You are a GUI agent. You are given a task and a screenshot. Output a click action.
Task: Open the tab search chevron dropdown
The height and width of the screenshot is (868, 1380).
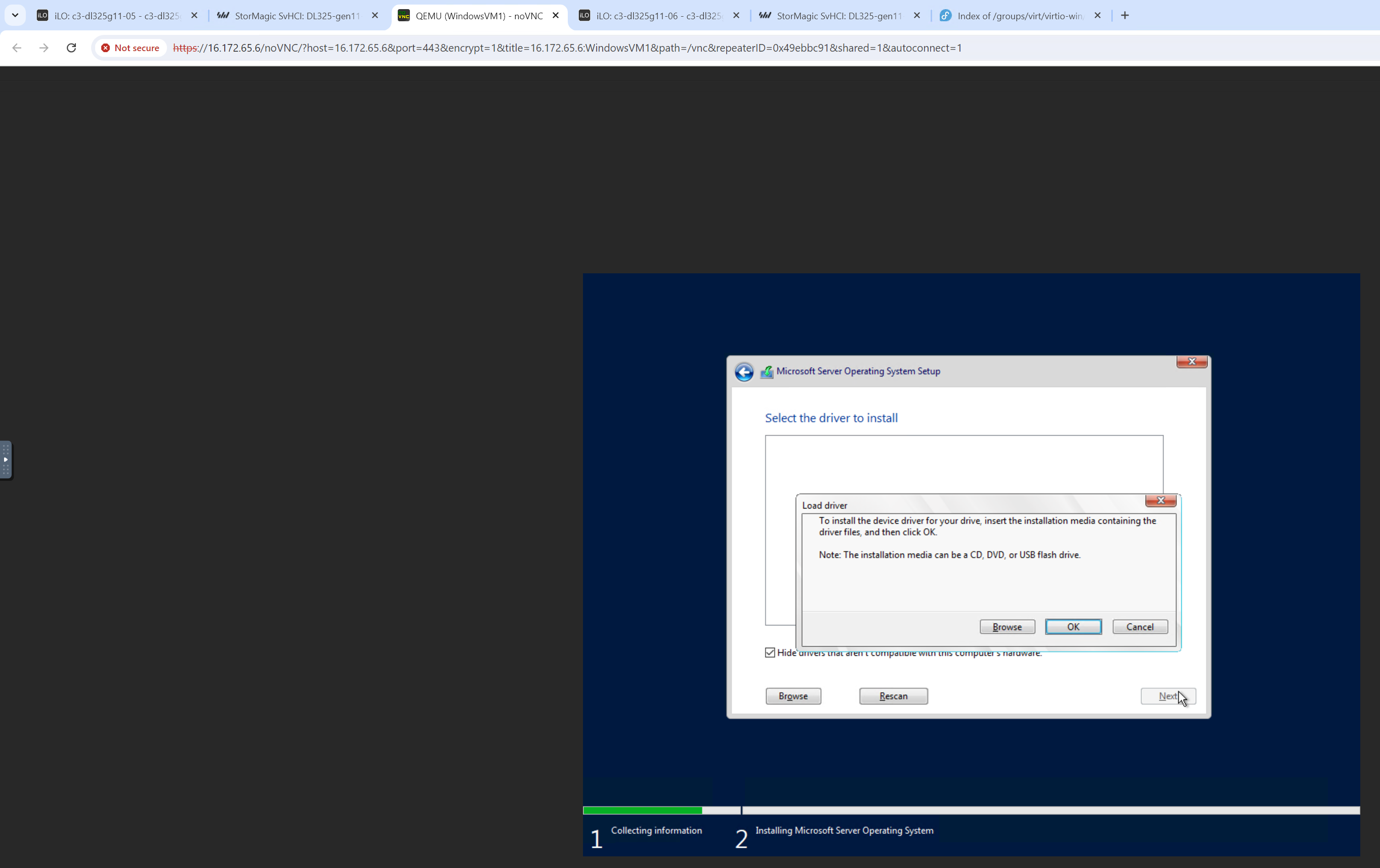click(x=16, y=16)
